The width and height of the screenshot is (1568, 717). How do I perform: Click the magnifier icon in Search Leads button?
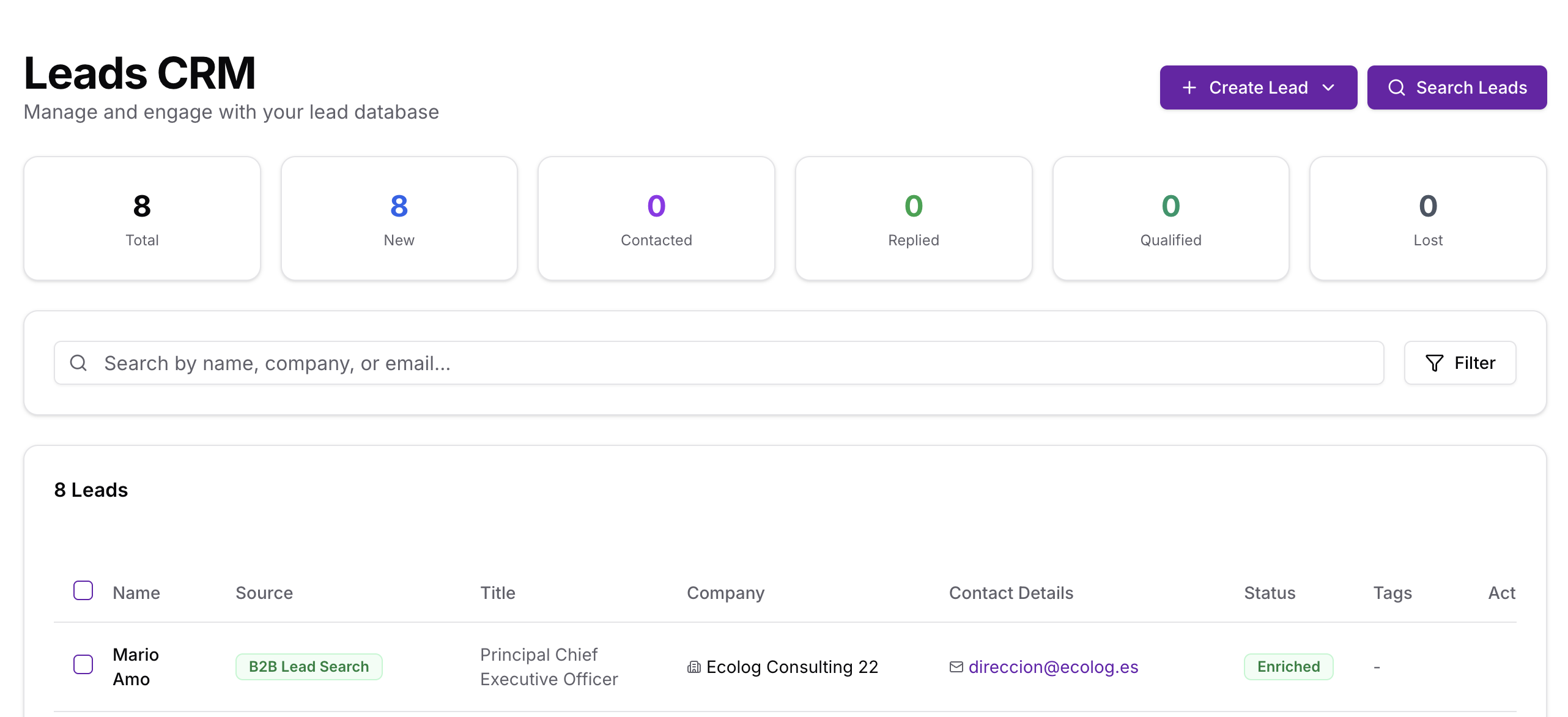click(1397, 87)
